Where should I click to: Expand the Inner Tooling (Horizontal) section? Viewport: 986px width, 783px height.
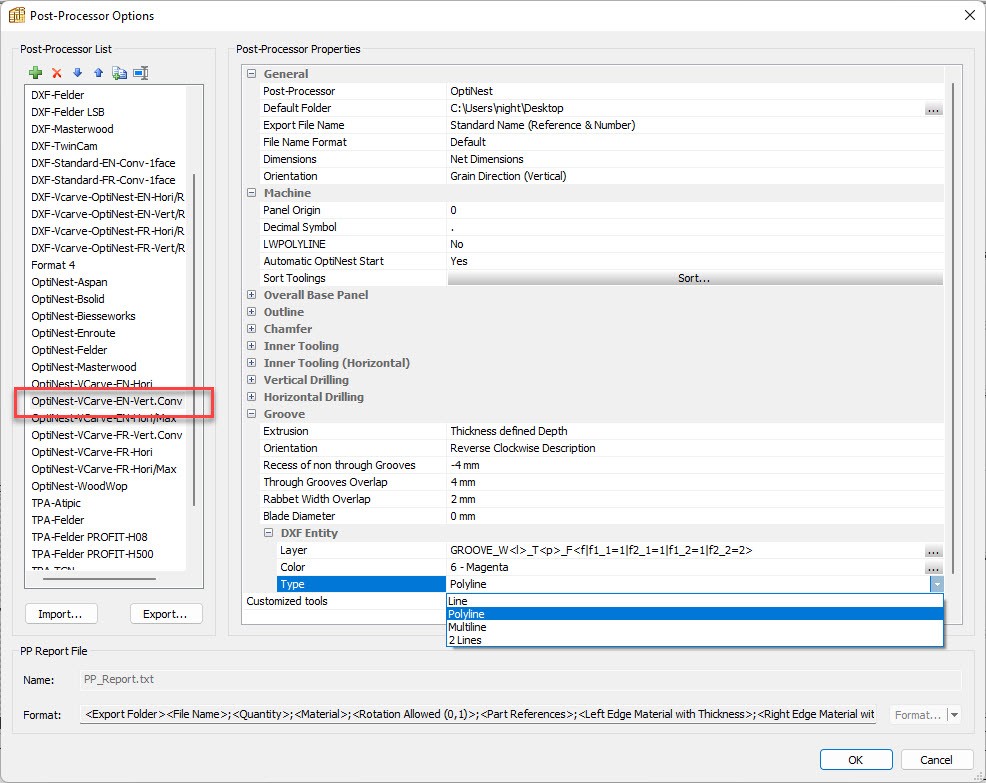pos(252,363)
